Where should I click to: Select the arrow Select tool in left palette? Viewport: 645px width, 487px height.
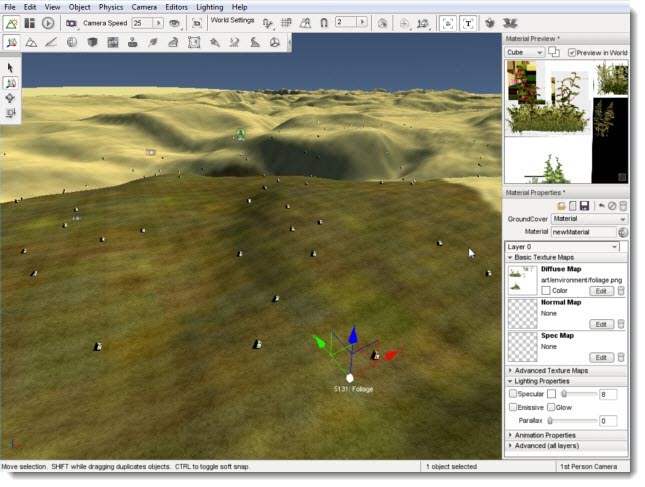11,67
